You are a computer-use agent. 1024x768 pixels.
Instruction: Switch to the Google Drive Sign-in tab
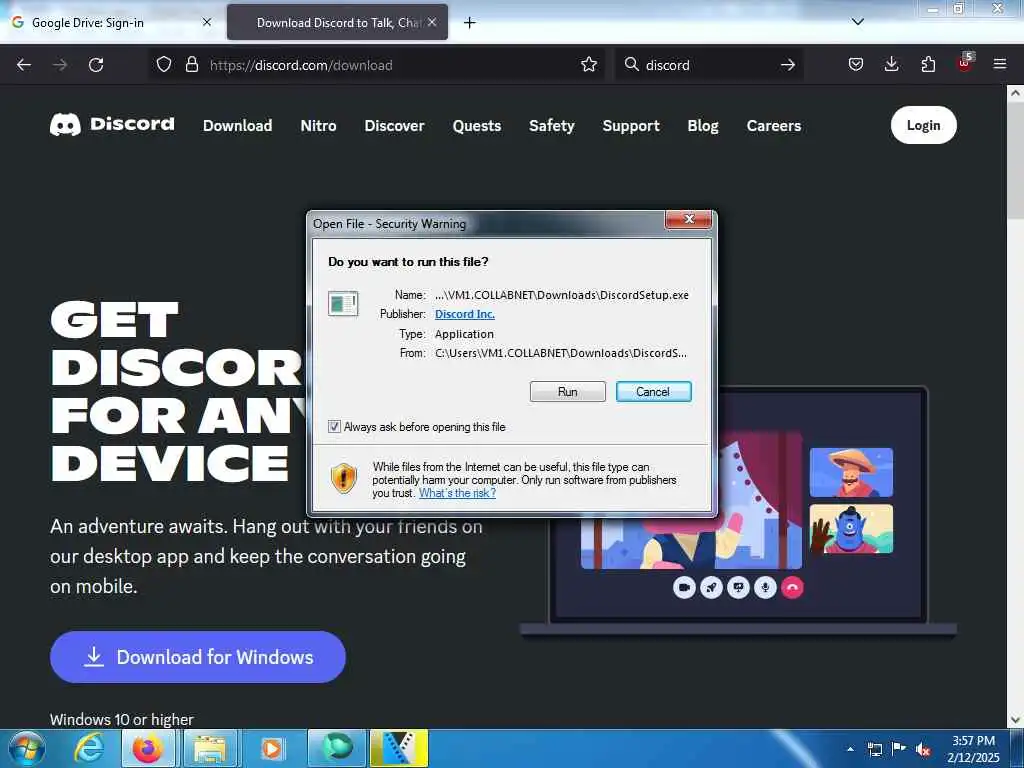(110, 22)
